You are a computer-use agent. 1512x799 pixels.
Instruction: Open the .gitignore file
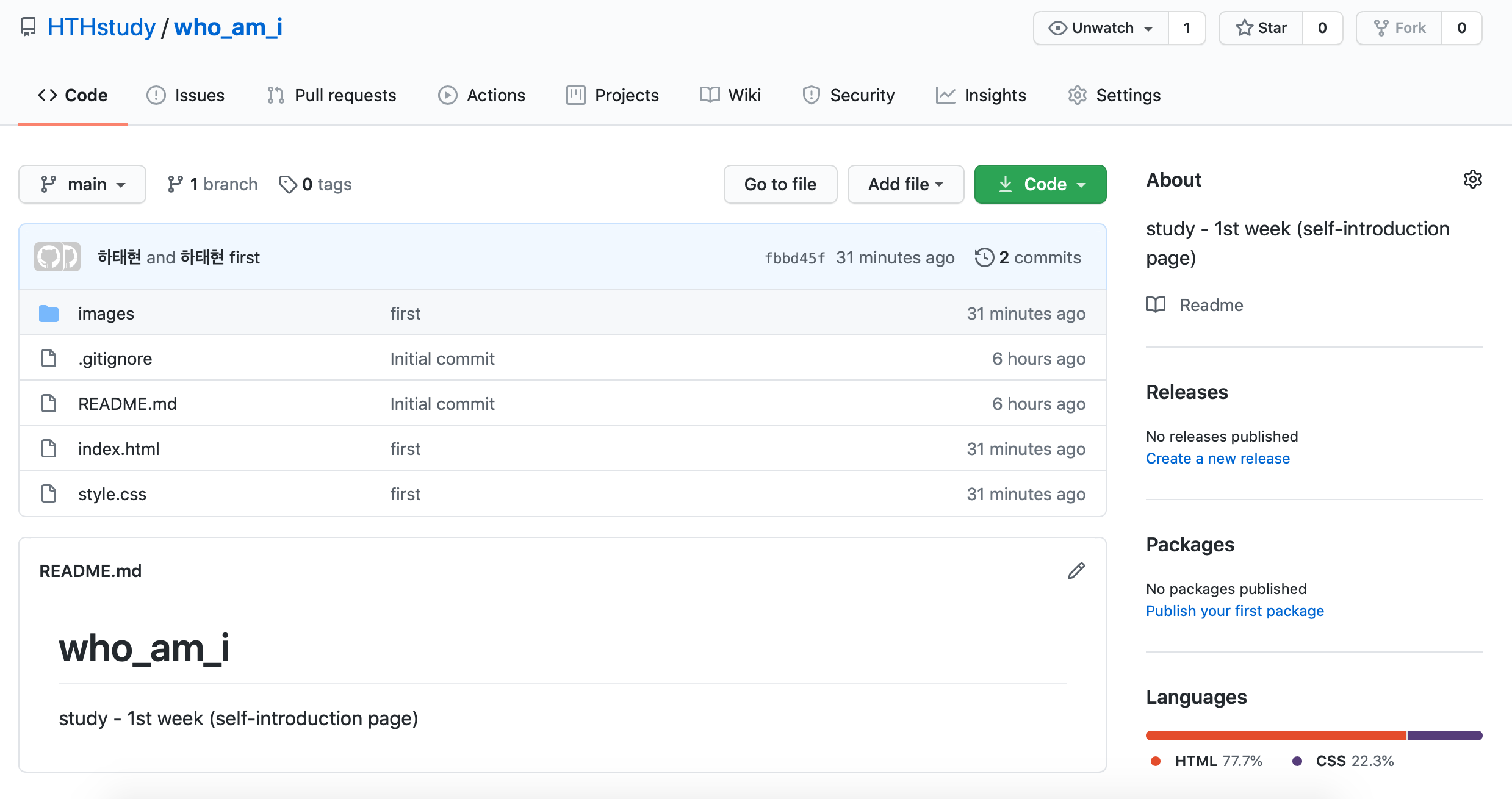point(115,359)
